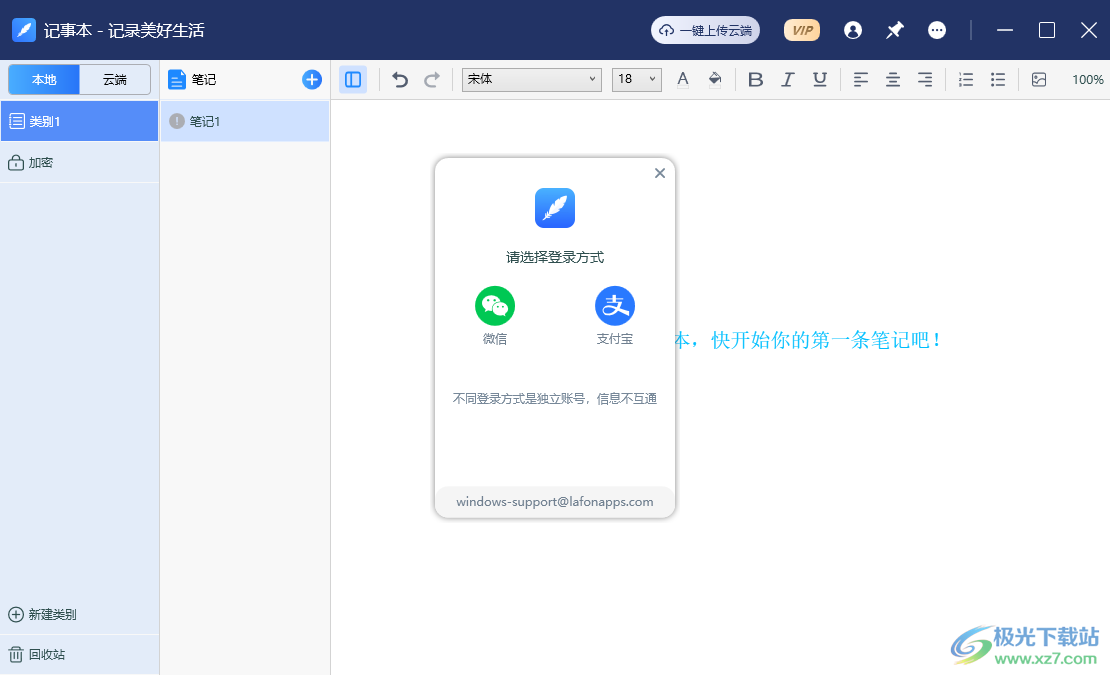This screenshot has width=1110, height=675.
Task: Pin the window with pushpin icon
Action: tap(895, 30)
